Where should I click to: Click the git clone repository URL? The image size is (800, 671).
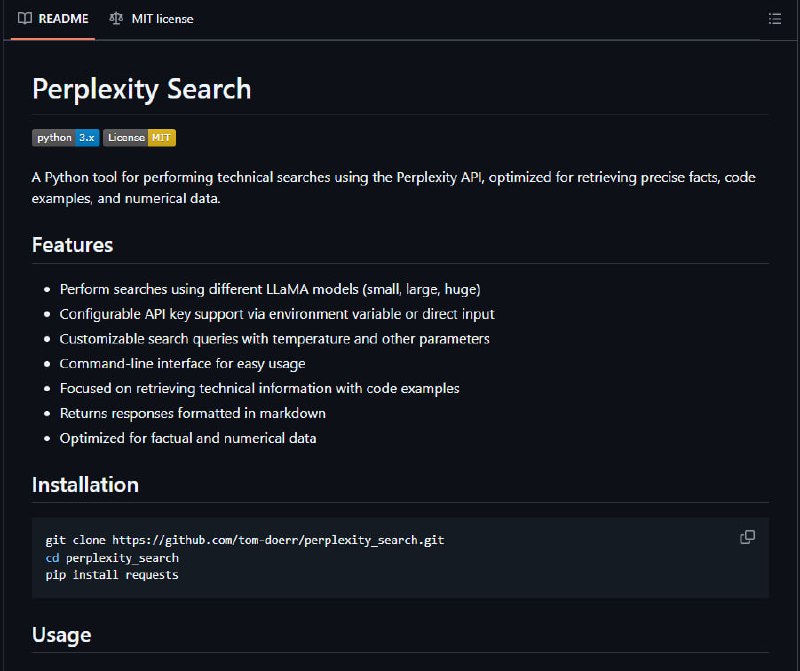[278, 540]
